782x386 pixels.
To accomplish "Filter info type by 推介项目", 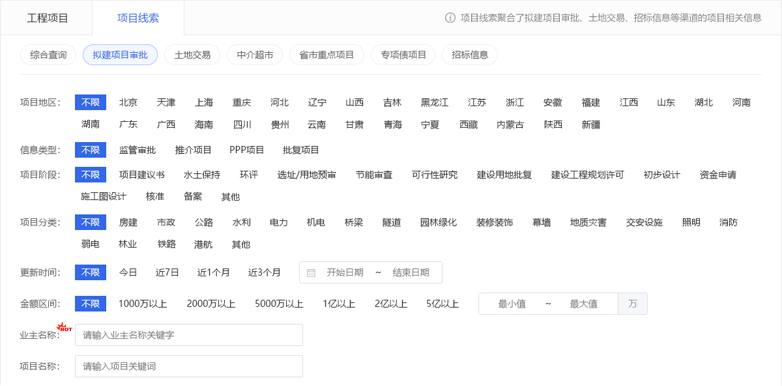I will tap(194, 150).
